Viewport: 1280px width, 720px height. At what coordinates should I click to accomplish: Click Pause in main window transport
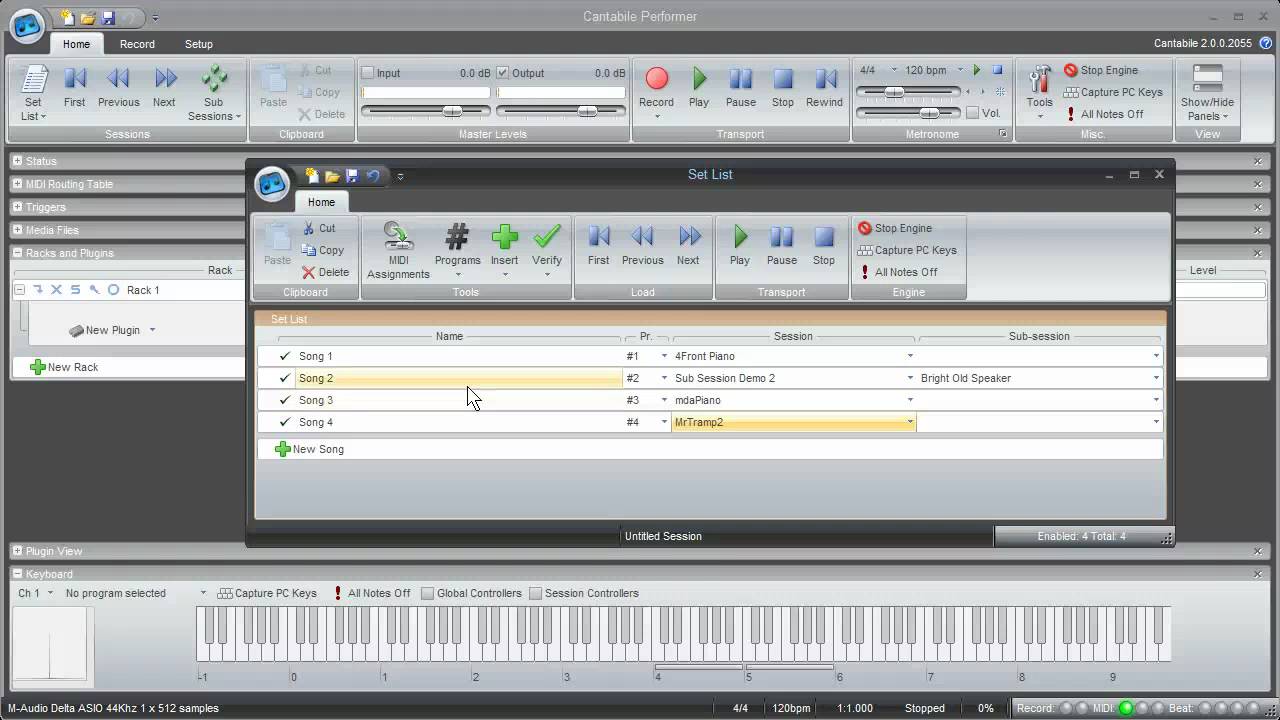pyautogui.click(x=741, y=87)
